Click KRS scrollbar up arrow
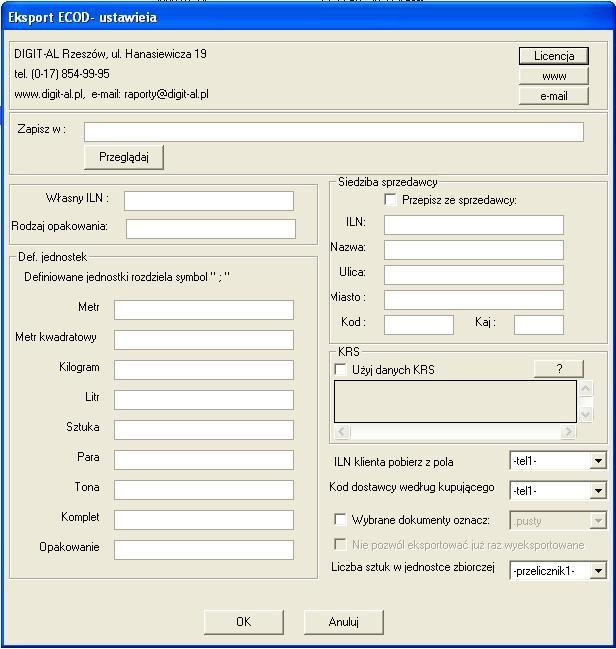The height and width of the screenshot is (649, 616). pyautogui.click(x=585, y=388)
